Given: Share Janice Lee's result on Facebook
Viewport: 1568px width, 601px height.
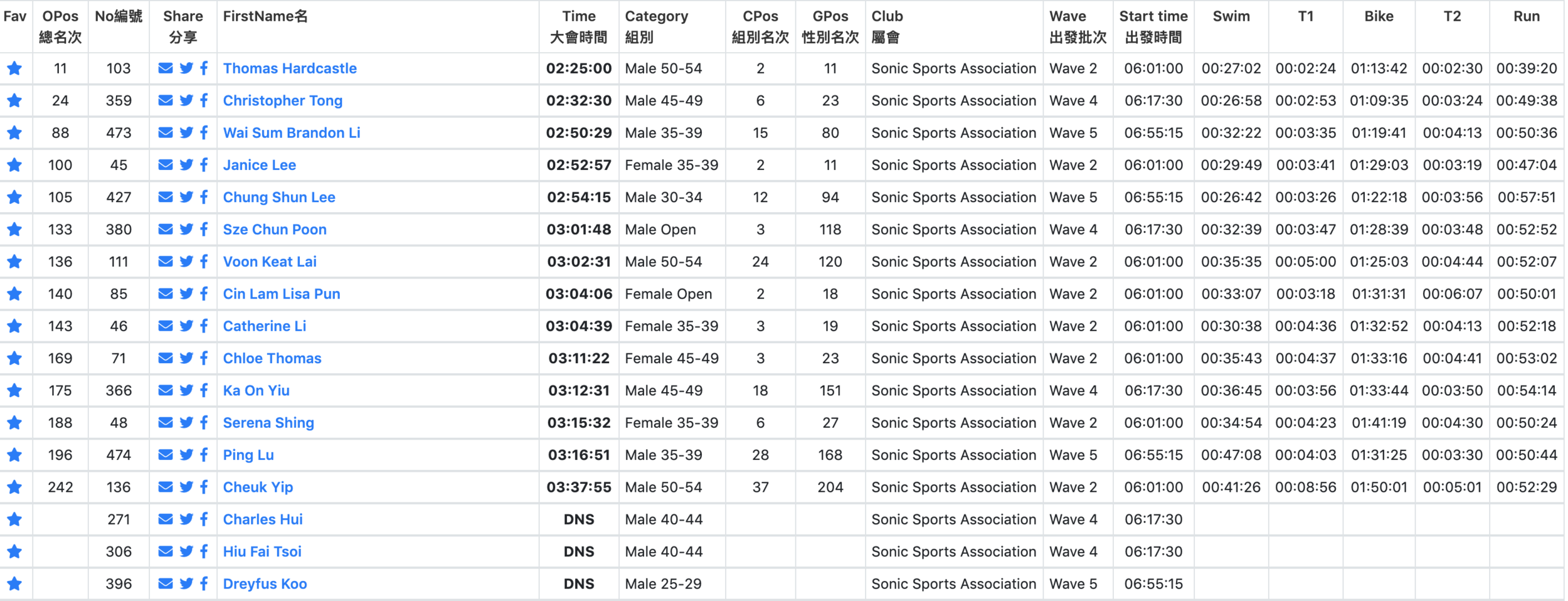Looking at the screenshot, I should [203, 165].
